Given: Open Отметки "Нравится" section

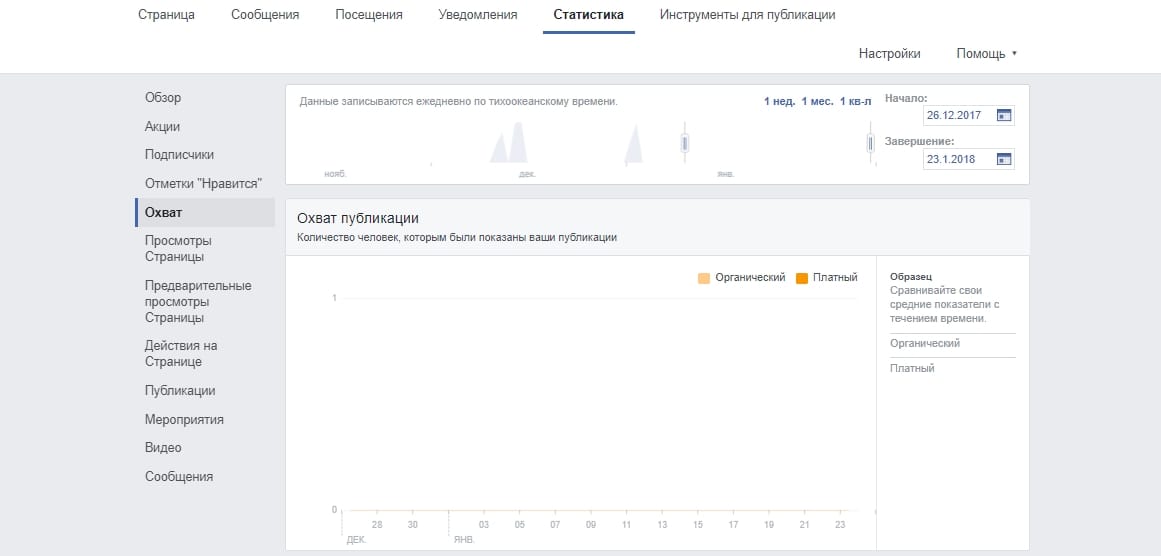Looking at the screenshot, I should coord(204,184).
